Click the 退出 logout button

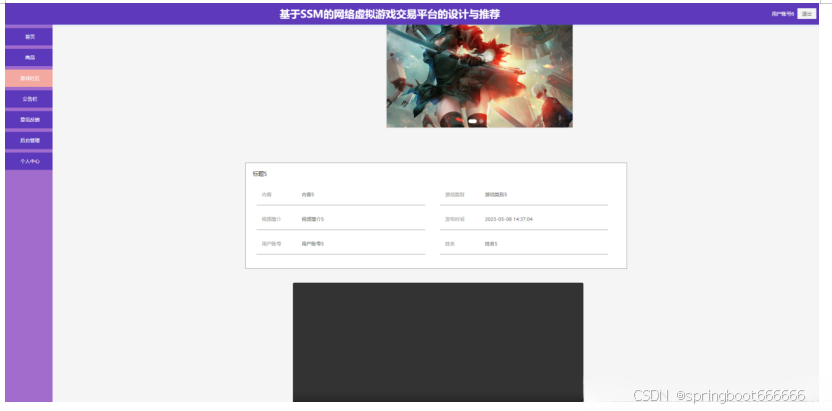[x=807, y=14]
